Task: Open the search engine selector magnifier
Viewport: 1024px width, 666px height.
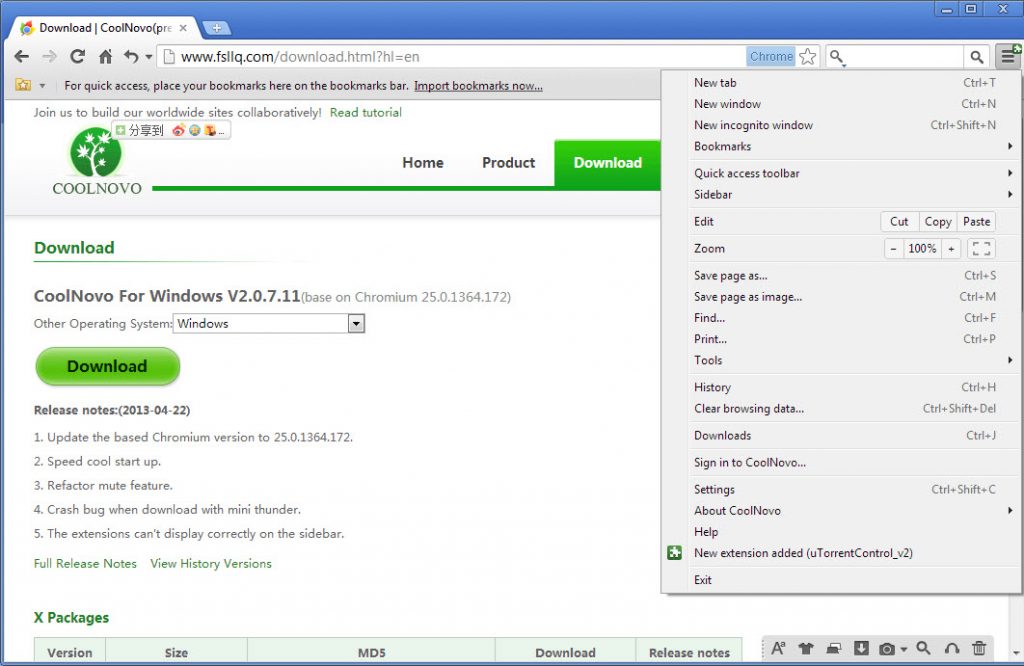Action: click(837, 57)
